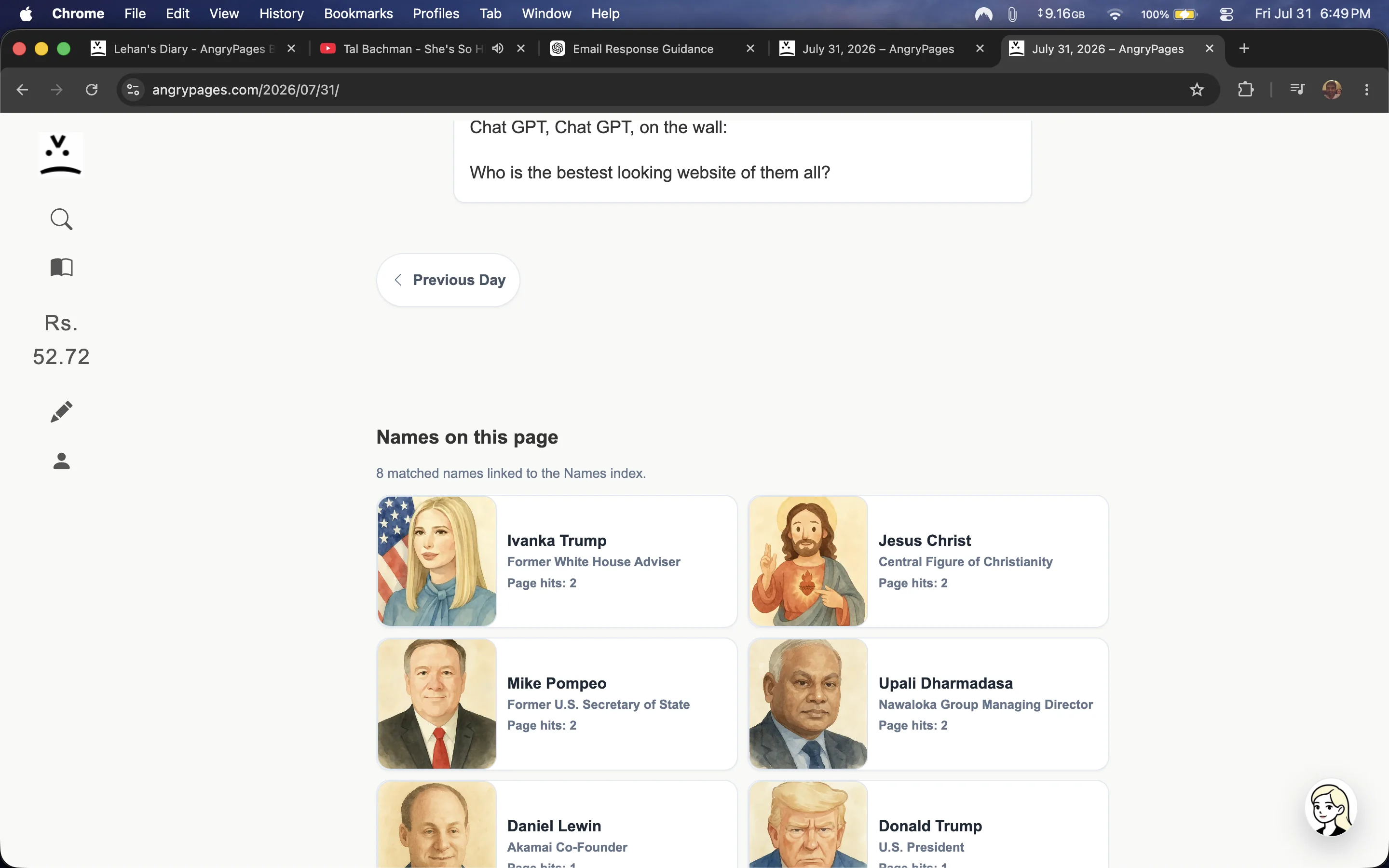Open the user profile icon in sidebar

point(61,461)
